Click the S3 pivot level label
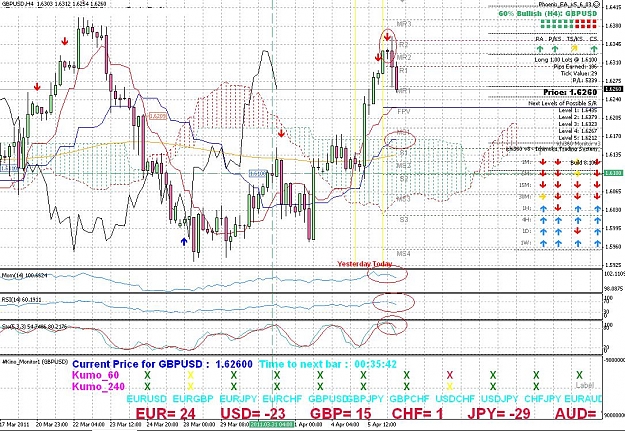Image resolution: width=625 pixels, height=431 pixels. pyautogui.click(x=404, y=219)
